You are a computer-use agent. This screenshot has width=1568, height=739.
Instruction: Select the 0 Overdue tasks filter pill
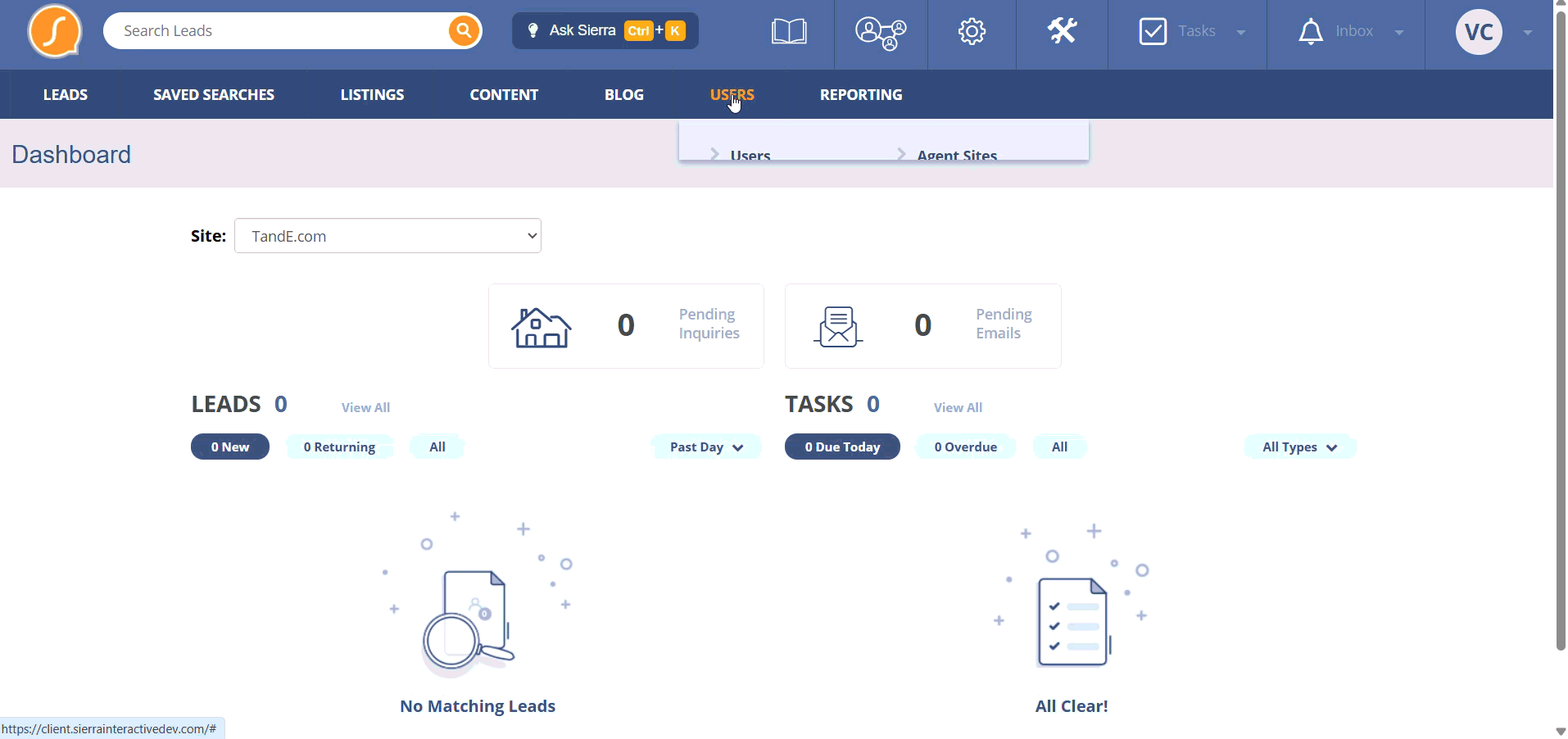966,447
